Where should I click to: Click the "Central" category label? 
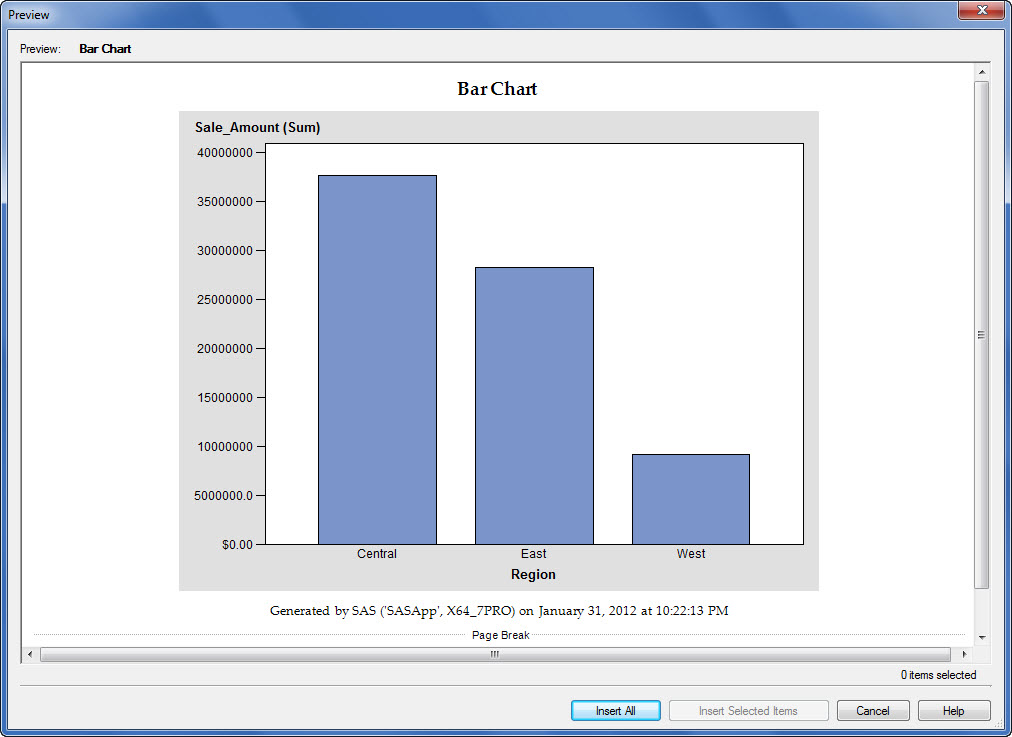[377, 554]
